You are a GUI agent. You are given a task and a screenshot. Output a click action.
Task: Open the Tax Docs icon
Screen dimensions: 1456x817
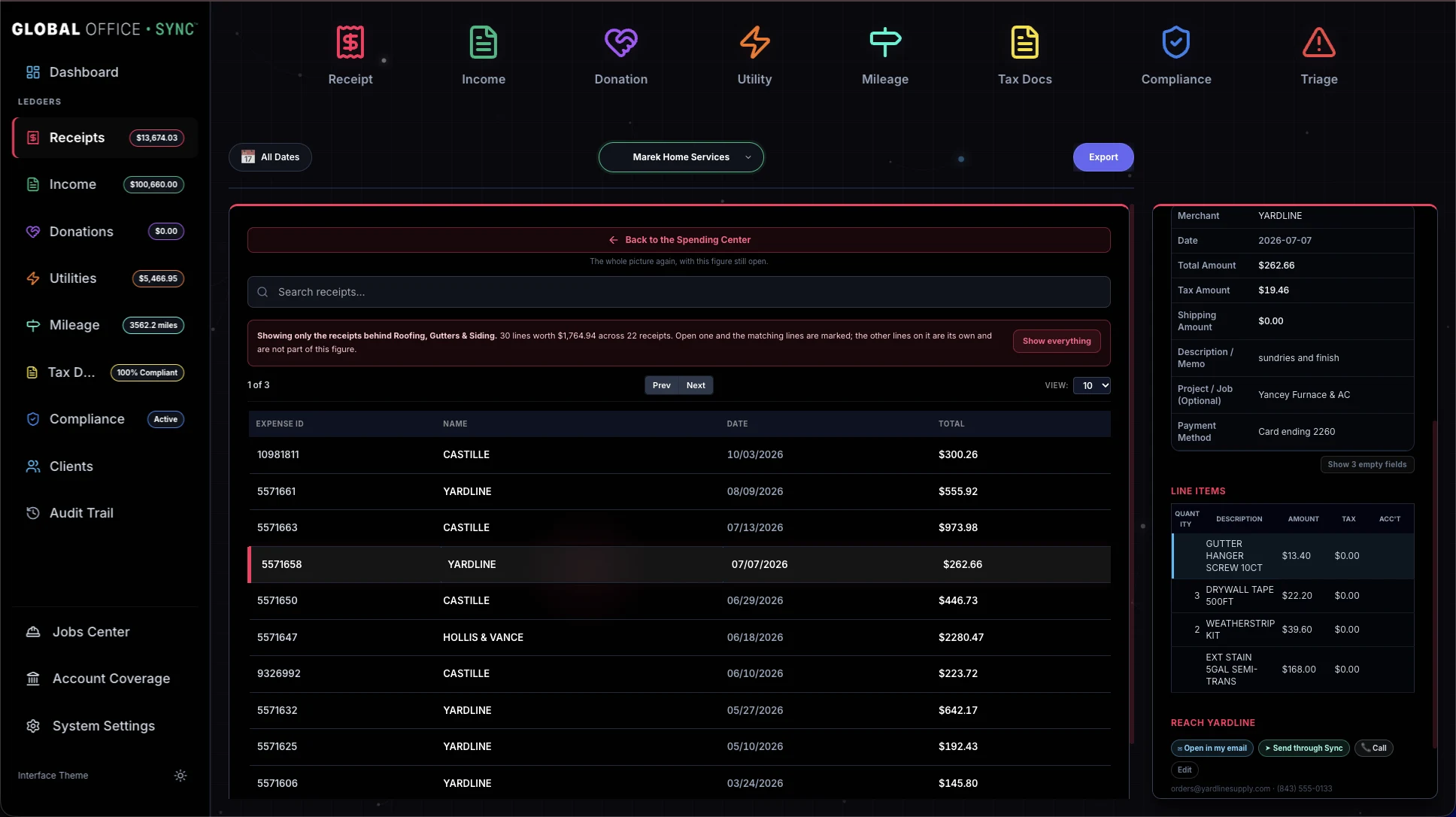coord(1024,42)
